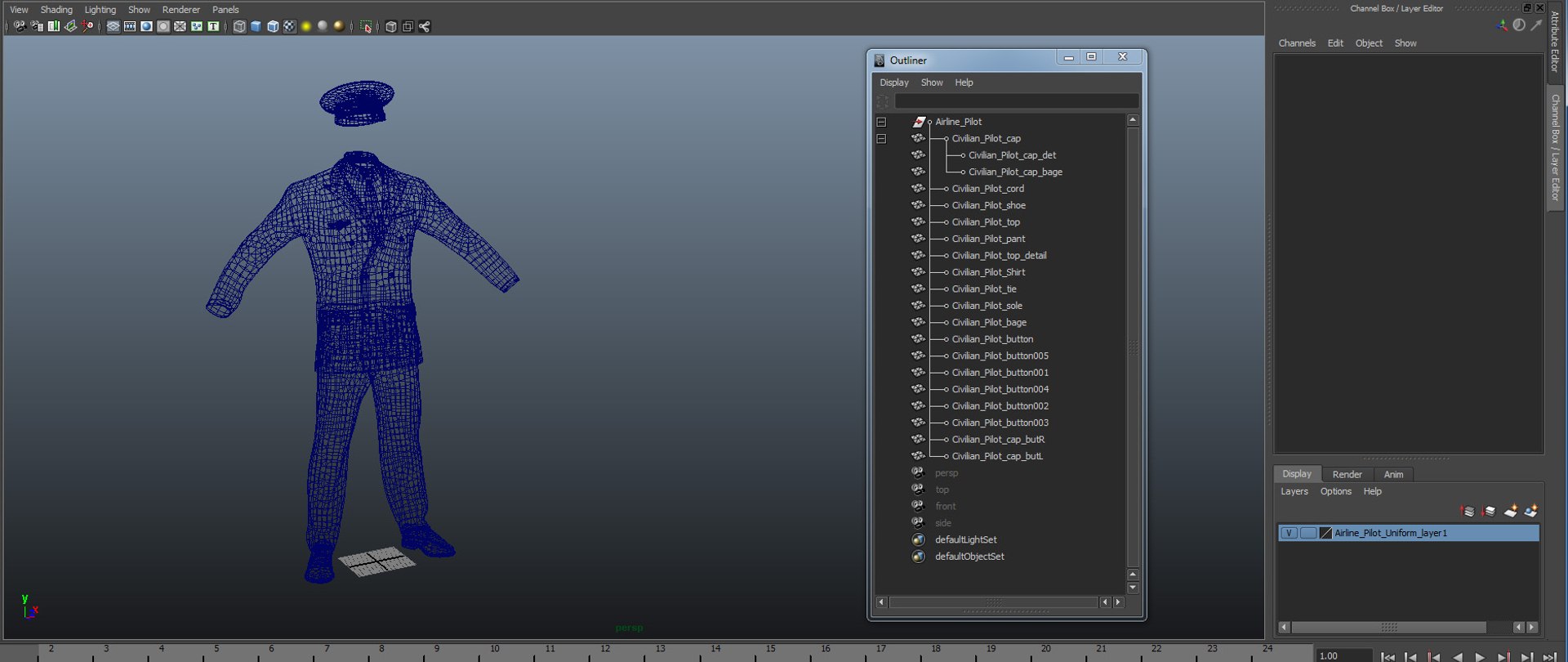Screen dimensions: 1568x662
Task: Click the Outliner scroll up arrow
Action: pos(1133,120)
